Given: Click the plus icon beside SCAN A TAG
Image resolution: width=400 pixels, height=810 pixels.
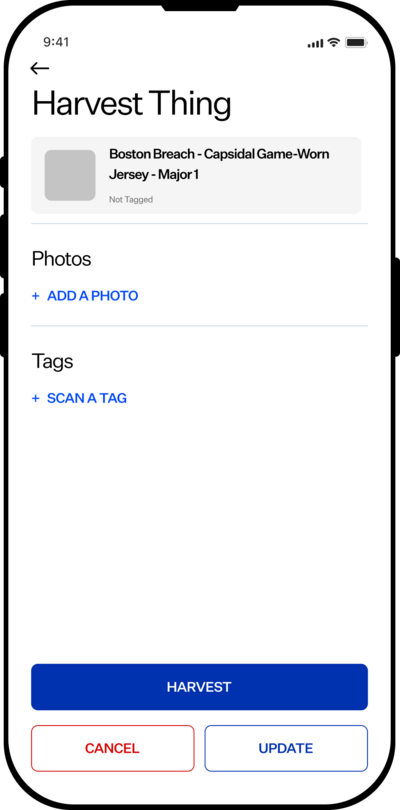Looking at the screenshot, I should pos(36,398).
